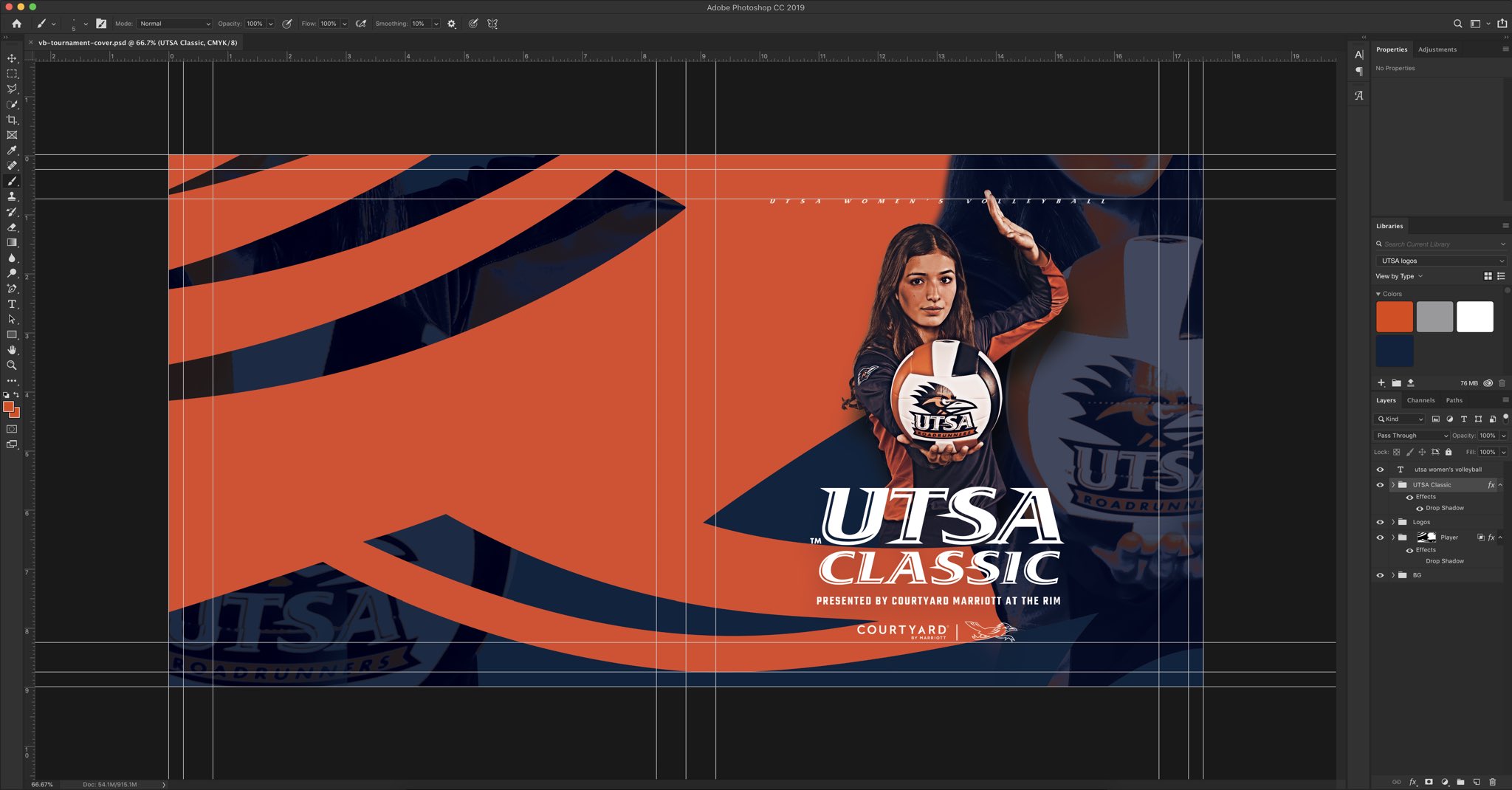The width and height of the screenshot is (1512, 790).
Task: Select the Horizontal Type tool
Action: 12,304
